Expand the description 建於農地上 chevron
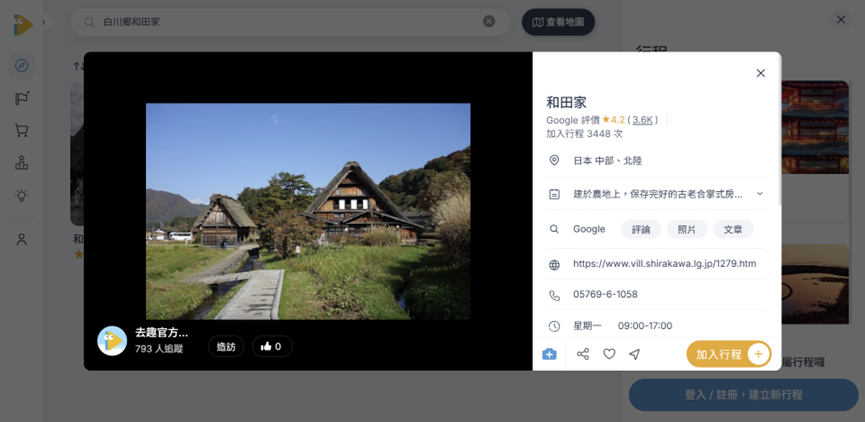The width and height of the screenshot is (865, 422). (760, 194)
